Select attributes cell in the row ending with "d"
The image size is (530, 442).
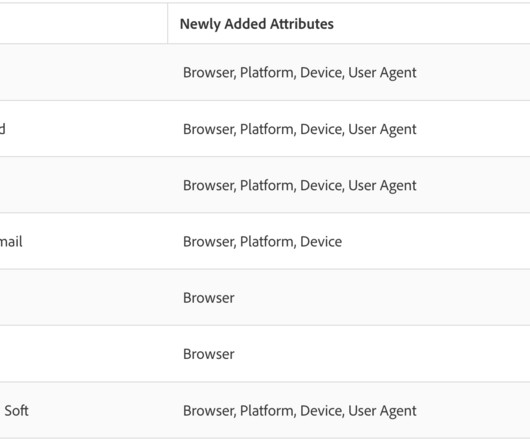[x=299, y=129]
